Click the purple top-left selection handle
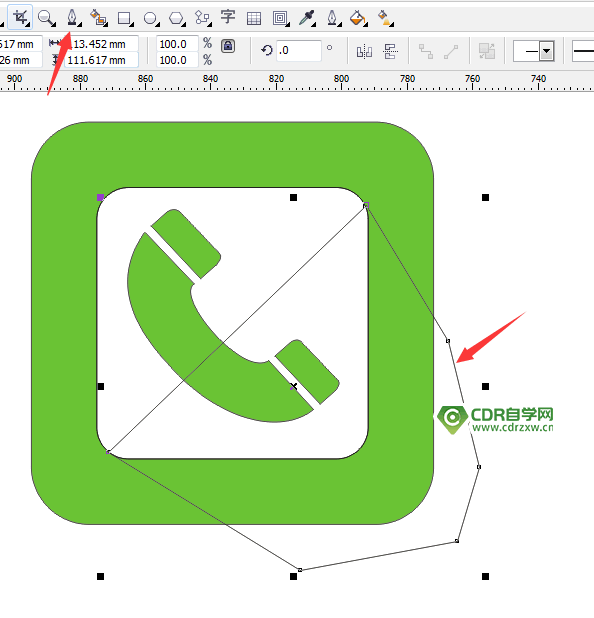Viewport: 594px width, 618px height. click(101, 197)
